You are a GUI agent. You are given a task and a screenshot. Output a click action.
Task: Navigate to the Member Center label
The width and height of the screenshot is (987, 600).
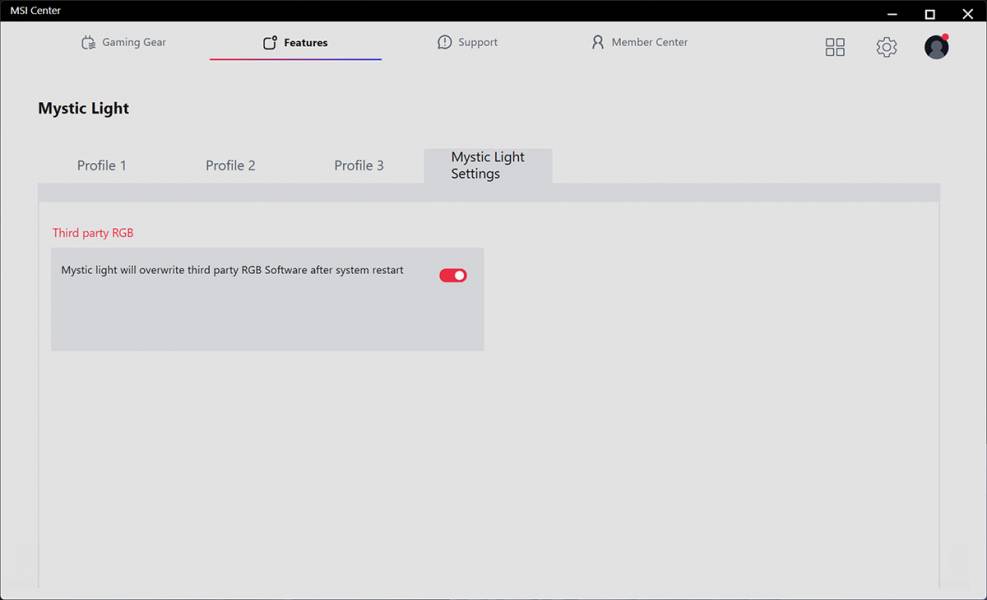click(650, 43)
